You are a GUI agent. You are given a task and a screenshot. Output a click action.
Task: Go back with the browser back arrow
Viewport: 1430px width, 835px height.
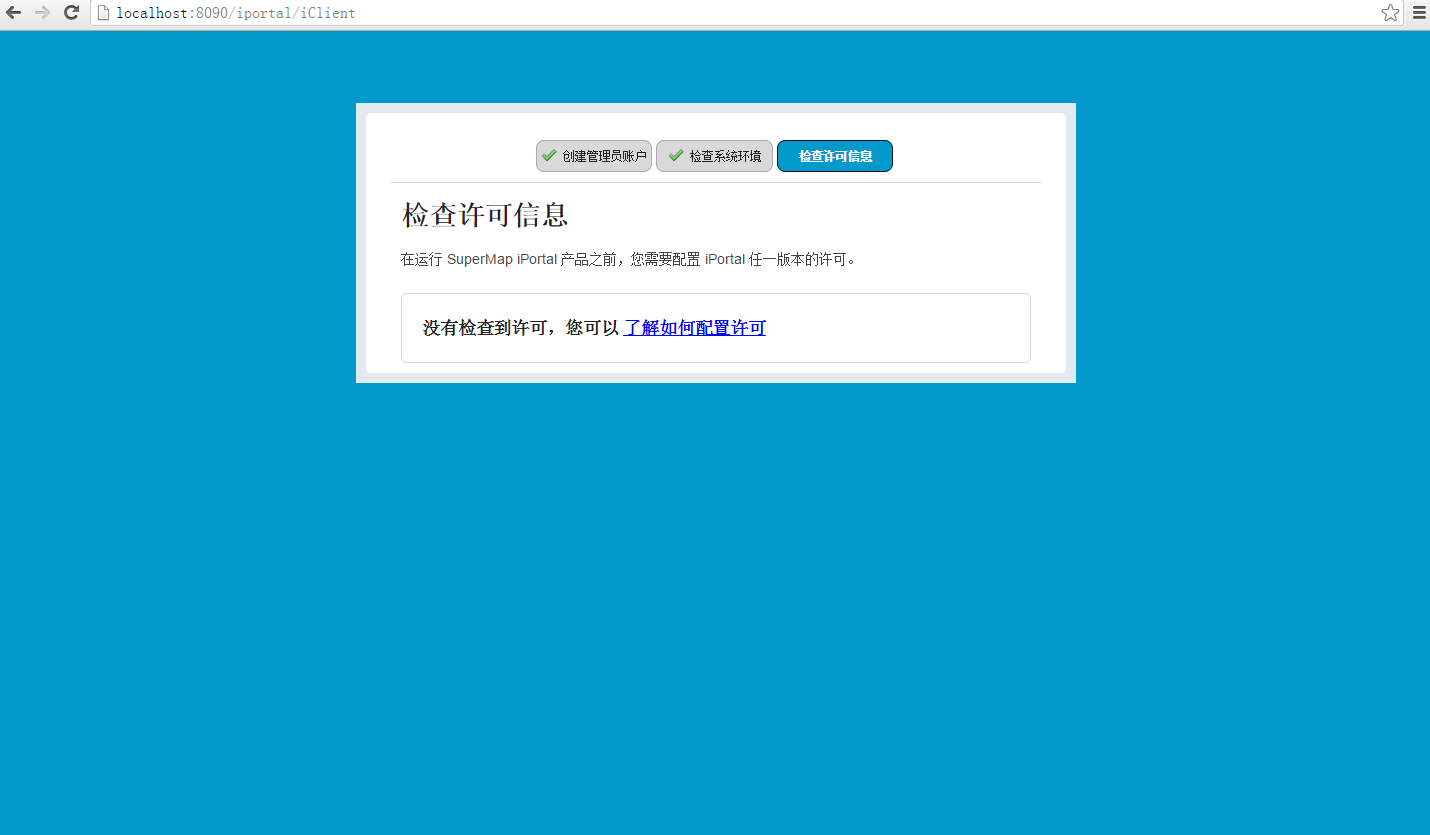[x=13, y=13]
